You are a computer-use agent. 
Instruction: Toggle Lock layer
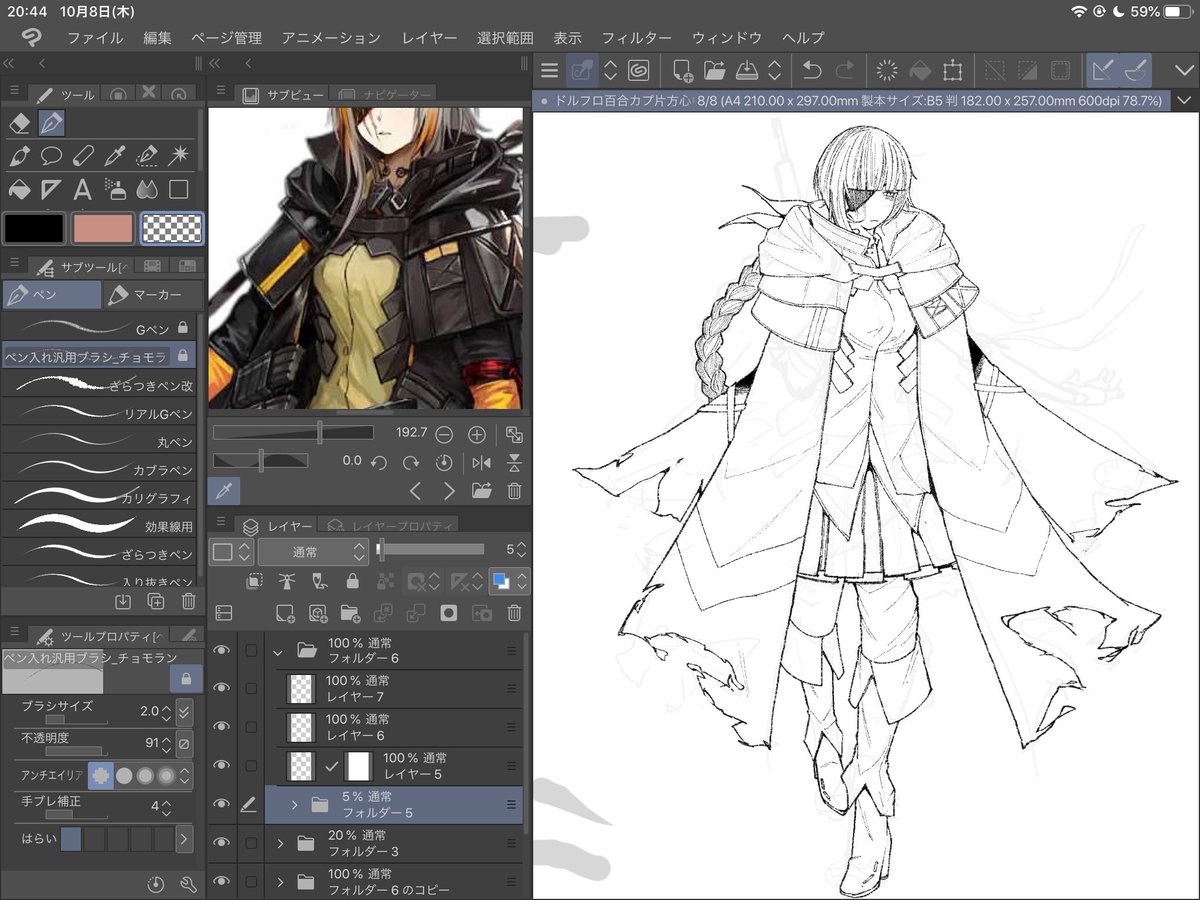coord(351,581)
